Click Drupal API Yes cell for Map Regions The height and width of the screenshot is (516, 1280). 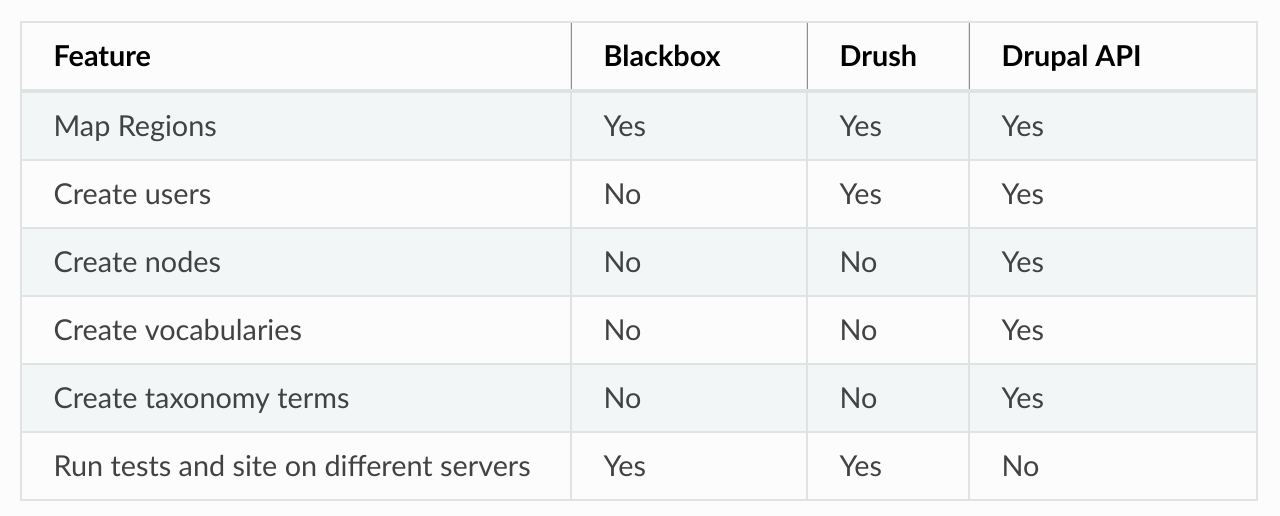click(1023, 127)
